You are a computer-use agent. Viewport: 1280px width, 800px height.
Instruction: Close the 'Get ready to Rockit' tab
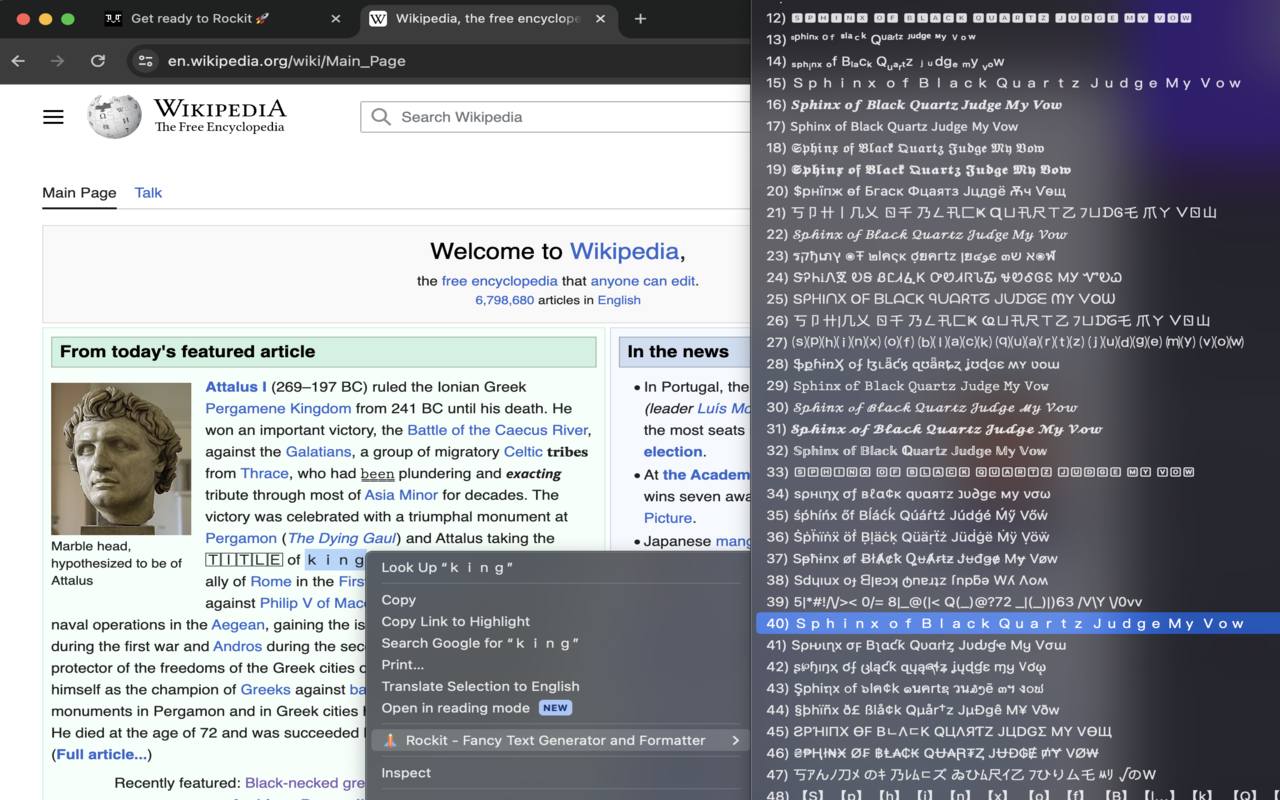pyautogui.click(x=336, y=19)
